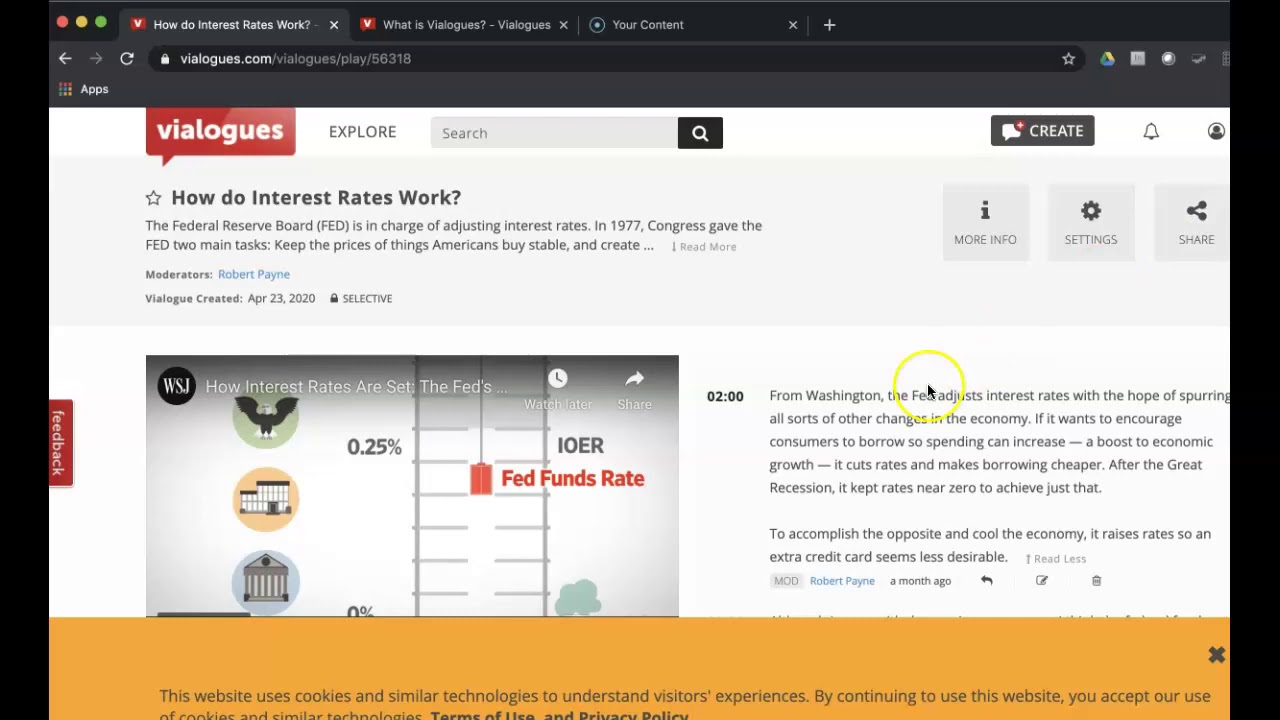The height and width of the screenshot is (720, 1280).
Task: Switch to 'What is Vialogues?' tab
Action: click(466, 25)
